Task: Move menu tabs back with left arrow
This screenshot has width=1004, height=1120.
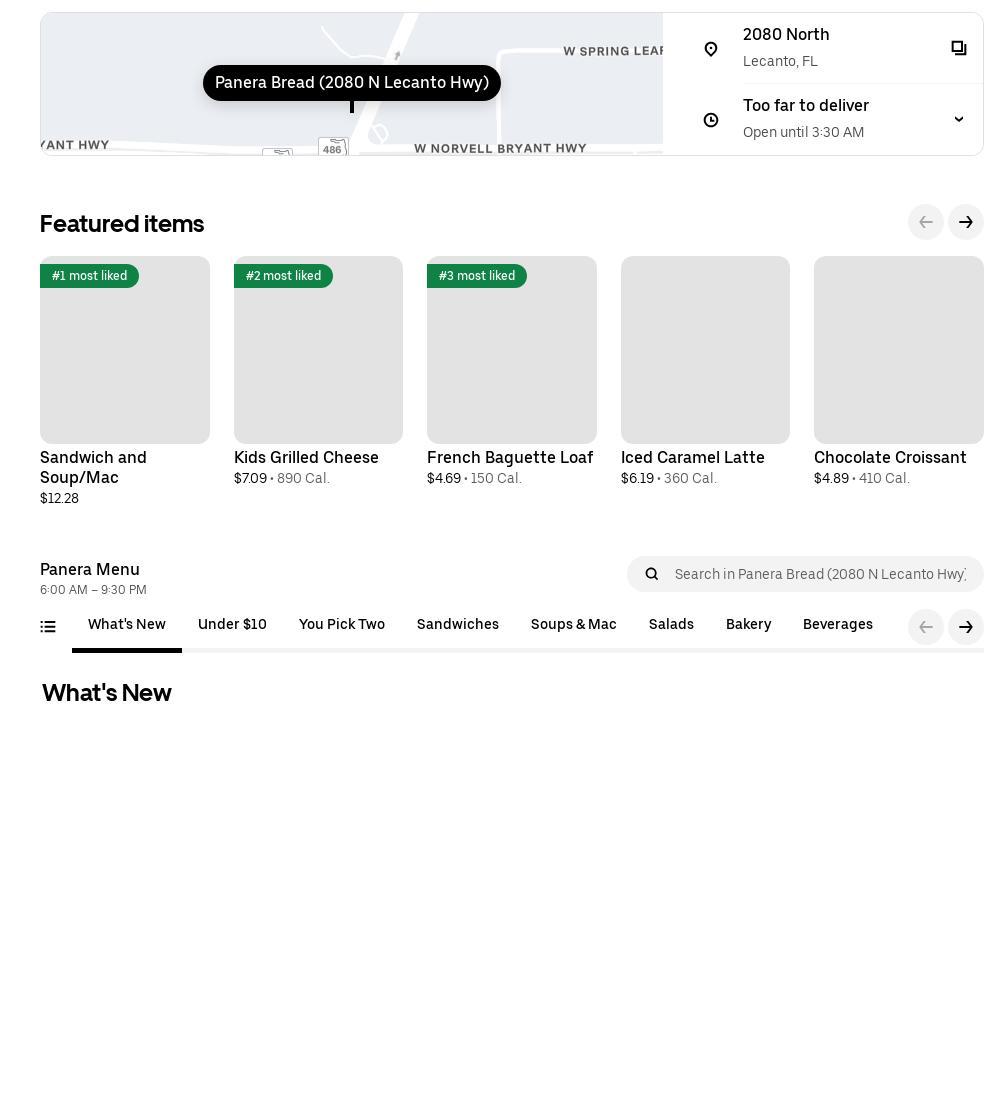Action: (925, 627)
